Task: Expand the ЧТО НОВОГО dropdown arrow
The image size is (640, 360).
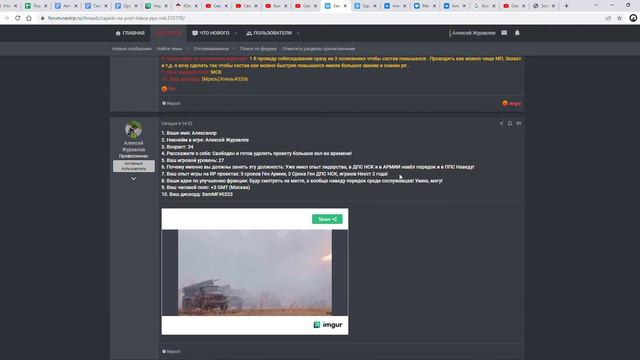Action: point(236,33)
